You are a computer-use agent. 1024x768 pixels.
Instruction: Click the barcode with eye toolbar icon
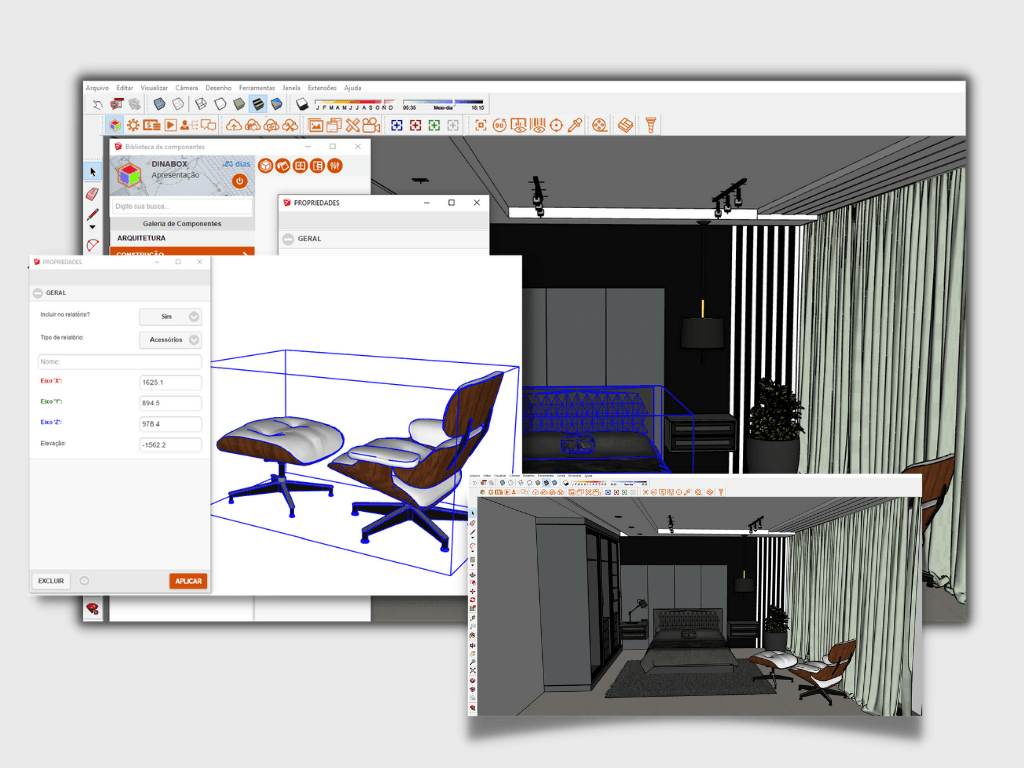(537, 125)
